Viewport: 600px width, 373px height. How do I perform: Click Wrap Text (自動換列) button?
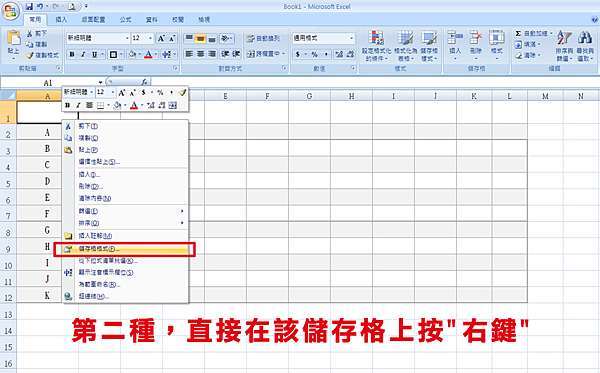263,38
